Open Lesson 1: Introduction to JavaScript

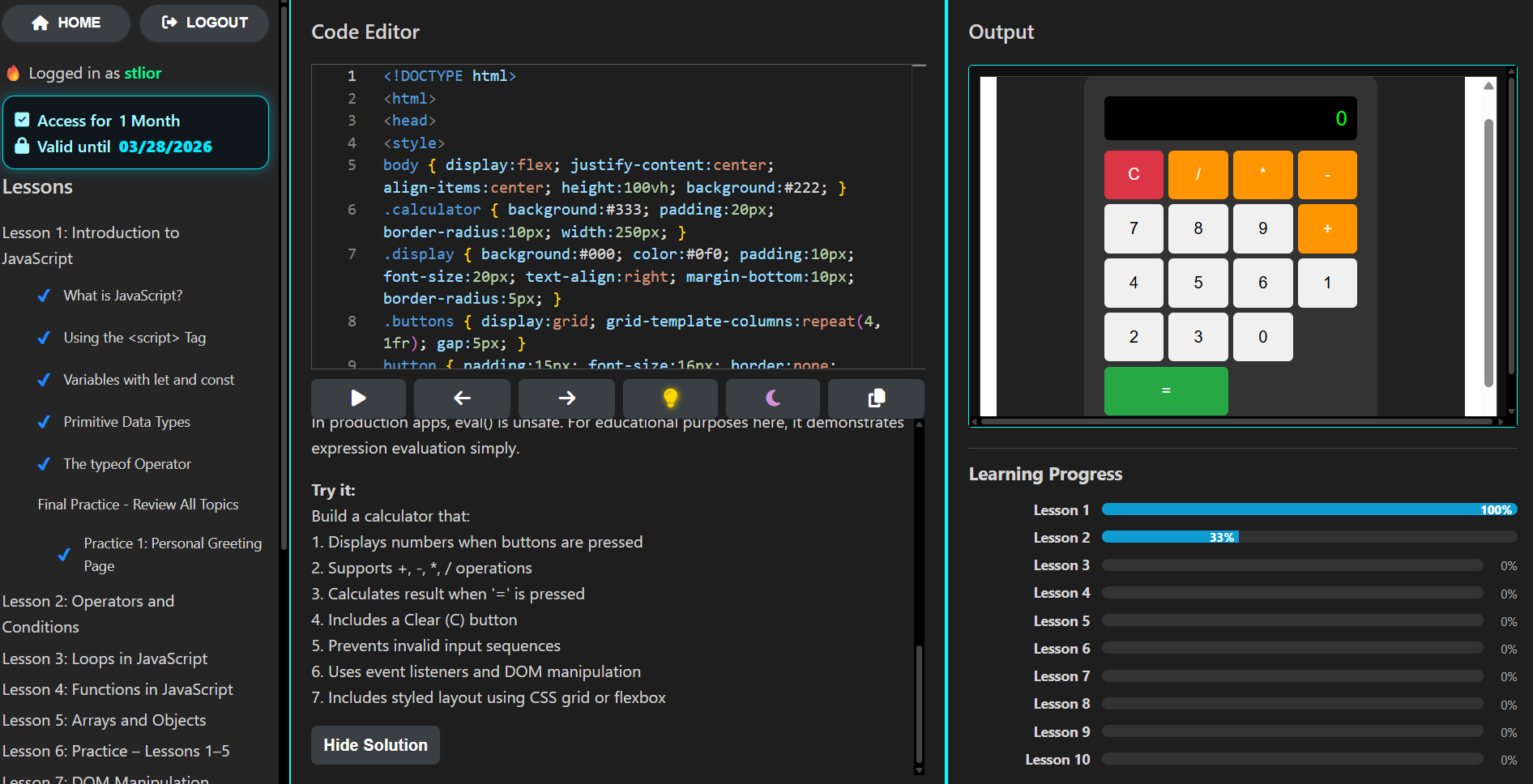tap(91, 245)
